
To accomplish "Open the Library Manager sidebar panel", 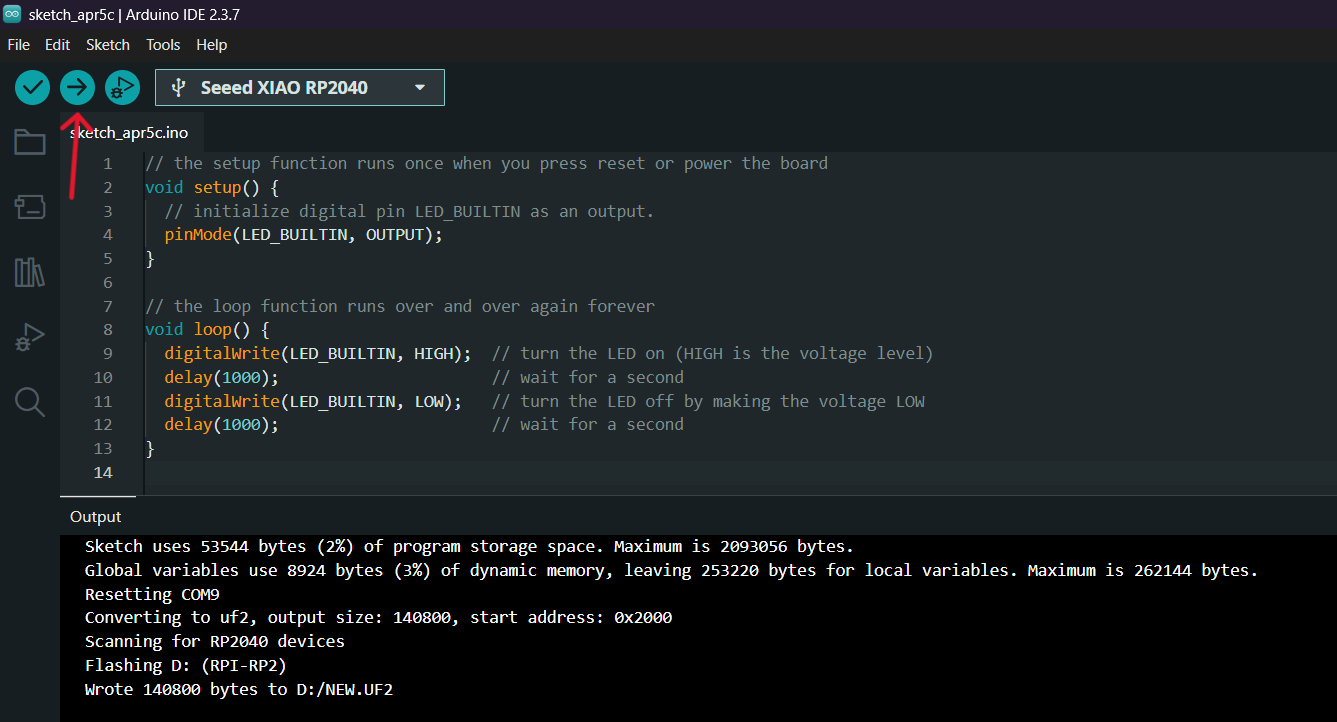I will (30, 272).
